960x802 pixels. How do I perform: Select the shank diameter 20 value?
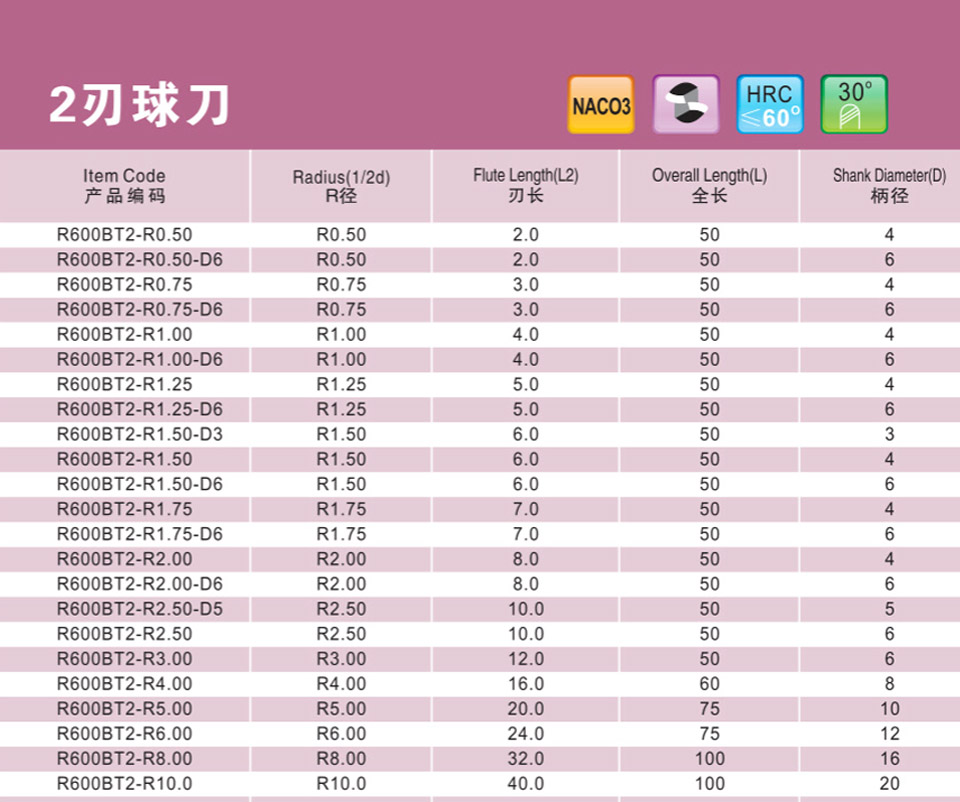click(x=889, y=784)
